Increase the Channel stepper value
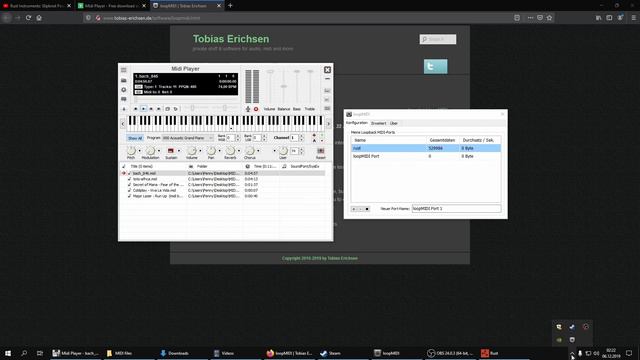Screen dimensions: 640x360 pos(302,136)
